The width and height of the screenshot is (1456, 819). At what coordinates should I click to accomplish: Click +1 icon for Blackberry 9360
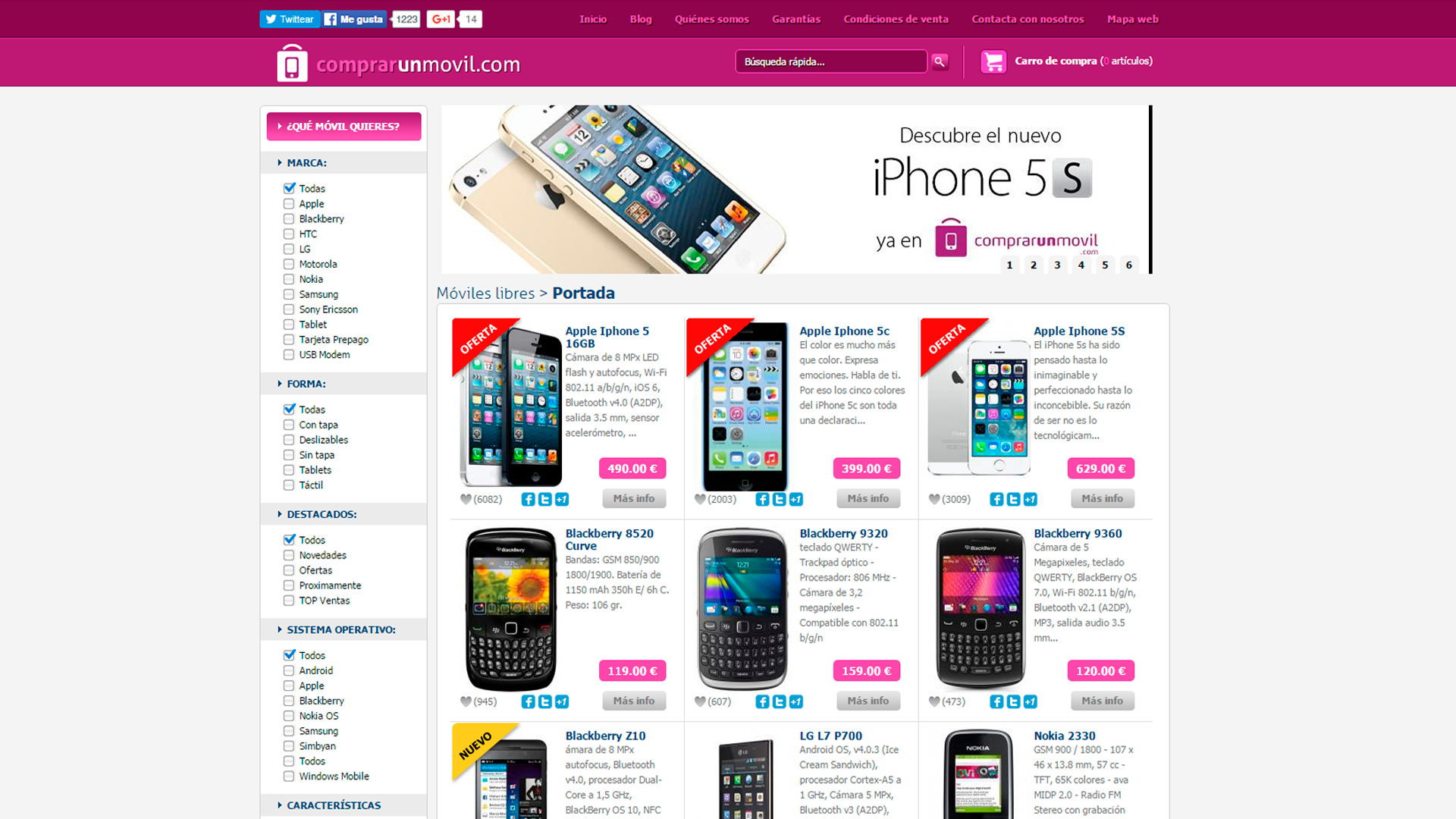pos(1030,701)
